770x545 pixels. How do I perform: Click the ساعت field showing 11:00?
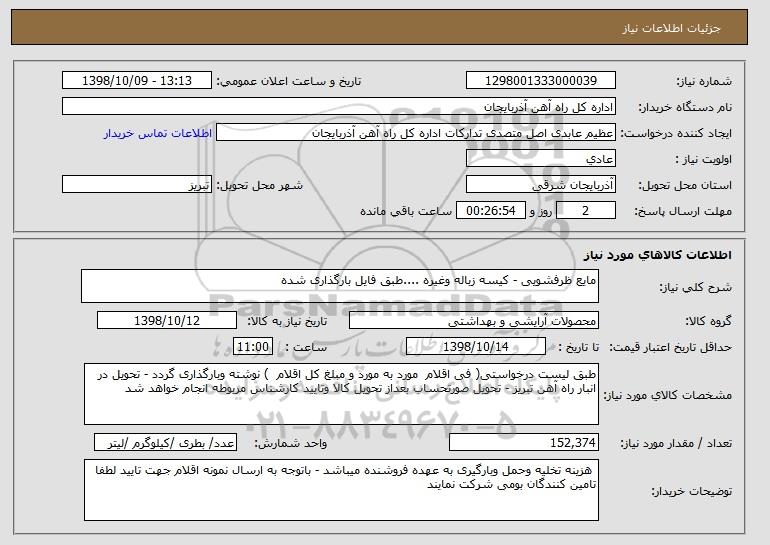[x=252, y=347]
